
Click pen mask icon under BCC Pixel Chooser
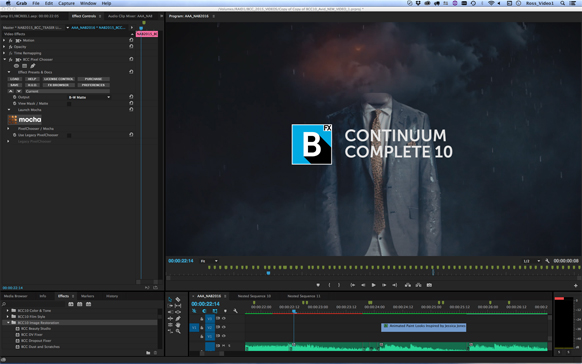pyautogui.click(x=33, y=66)
